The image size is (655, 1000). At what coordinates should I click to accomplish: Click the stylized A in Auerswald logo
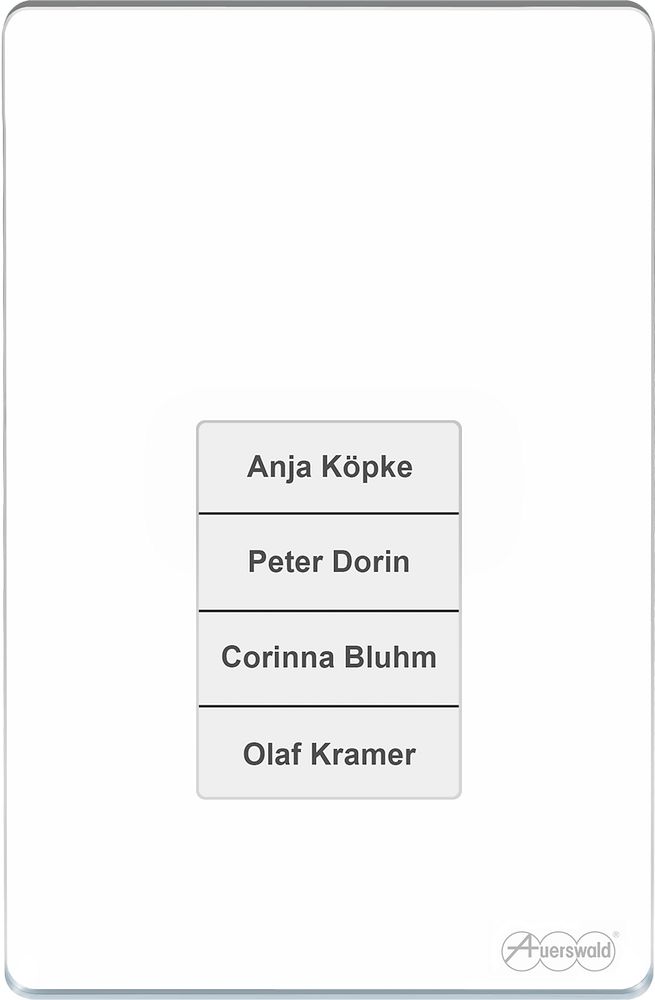(x=520, y=949)
